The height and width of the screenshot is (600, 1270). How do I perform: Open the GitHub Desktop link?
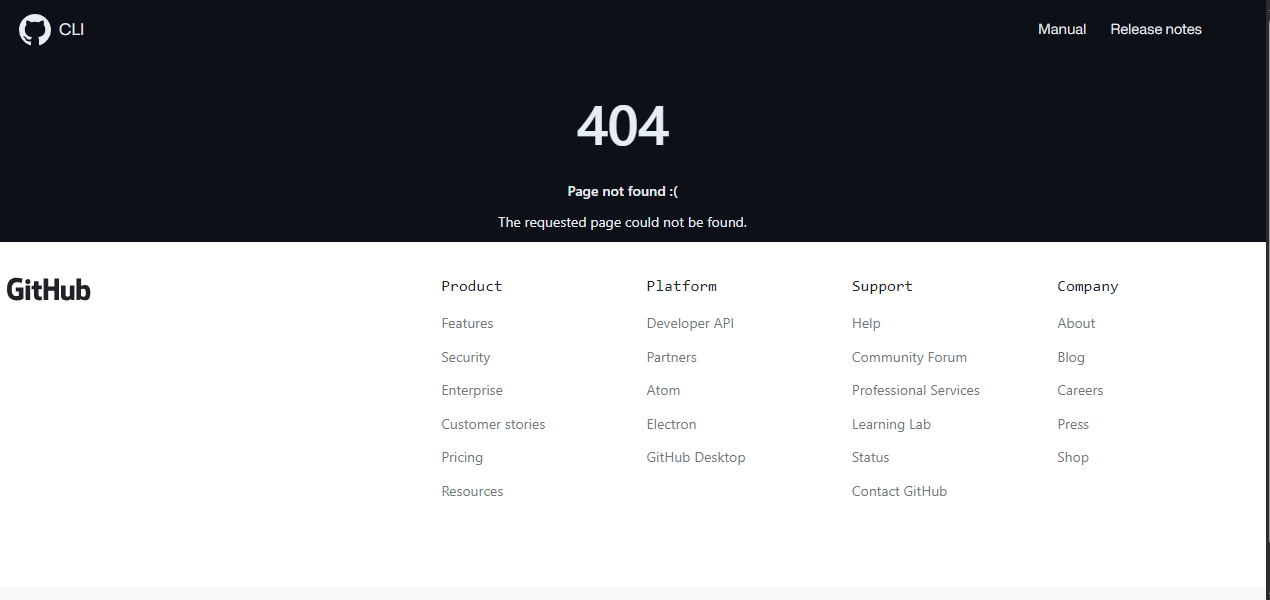click(696, 457)
